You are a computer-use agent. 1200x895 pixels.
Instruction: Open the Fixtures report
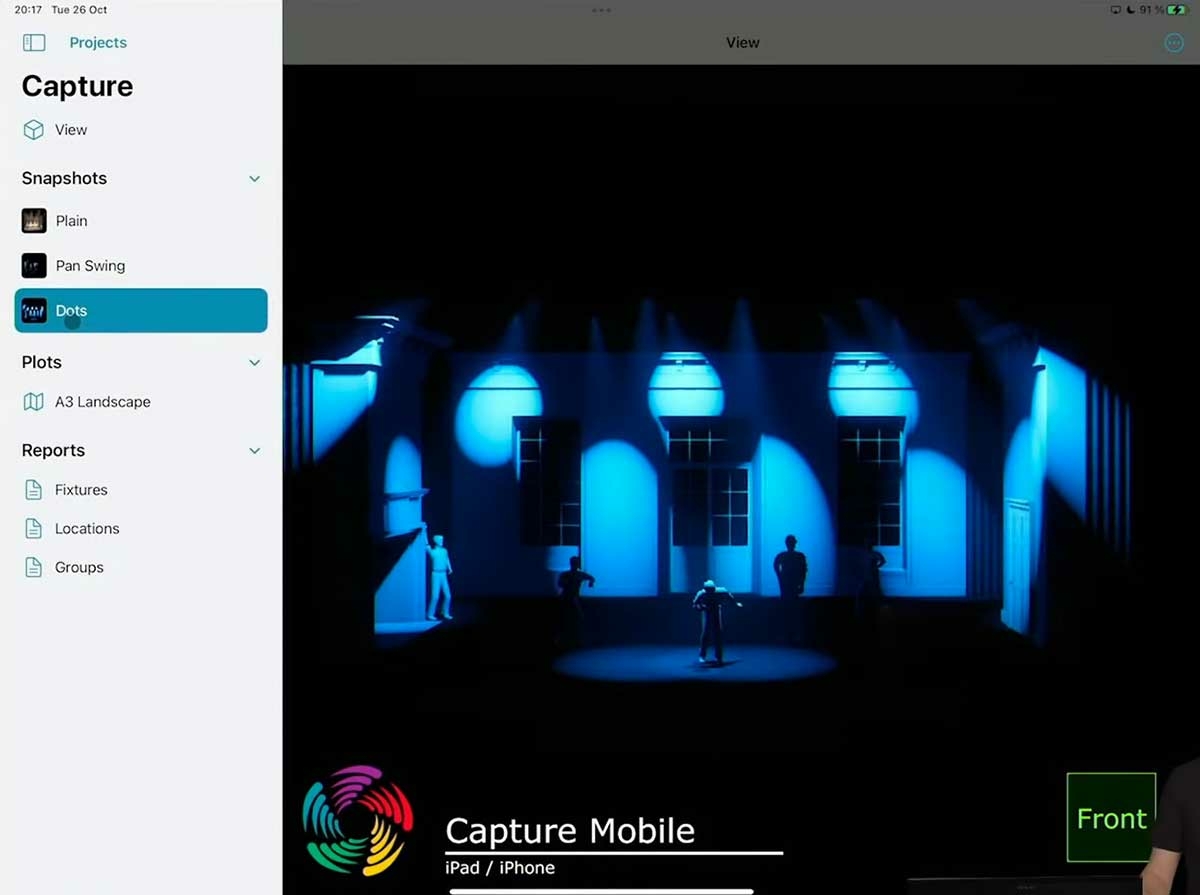(81, 490)
